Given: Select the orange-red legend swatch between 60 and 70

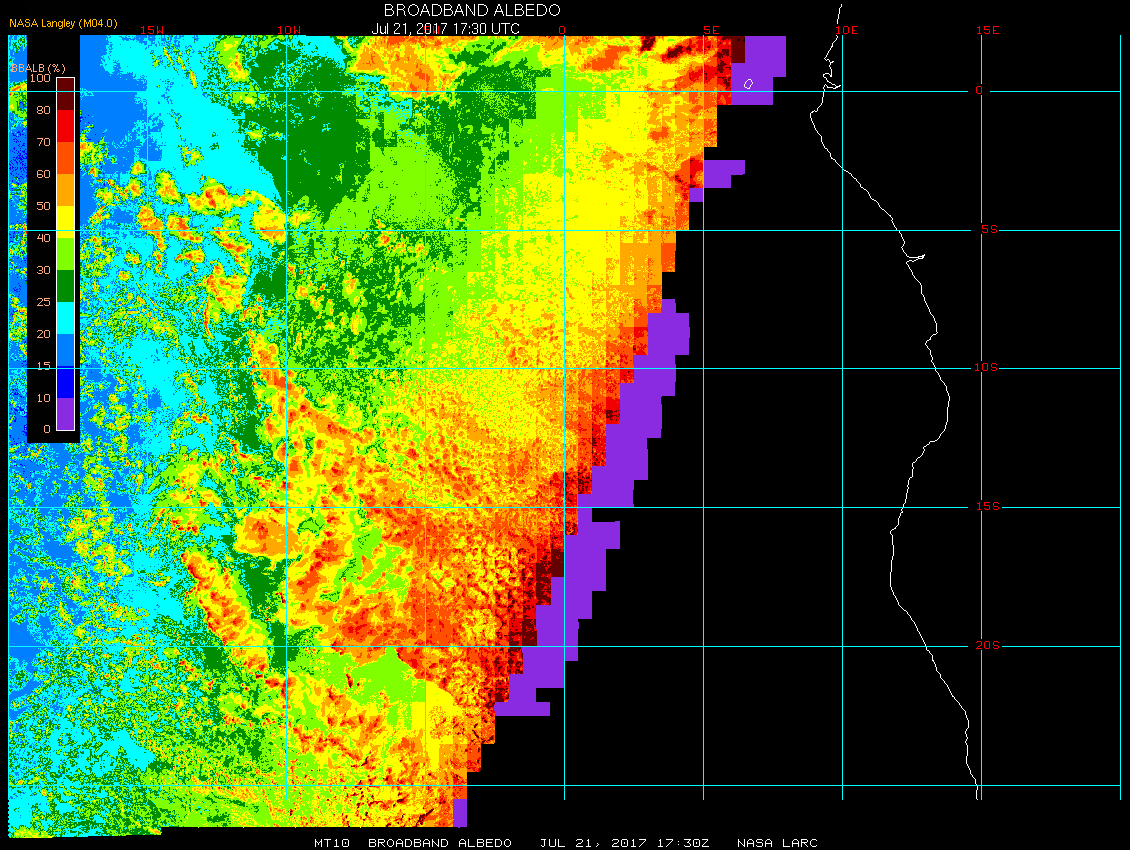Looking at the screenshot, I should (x=66, y=158).
